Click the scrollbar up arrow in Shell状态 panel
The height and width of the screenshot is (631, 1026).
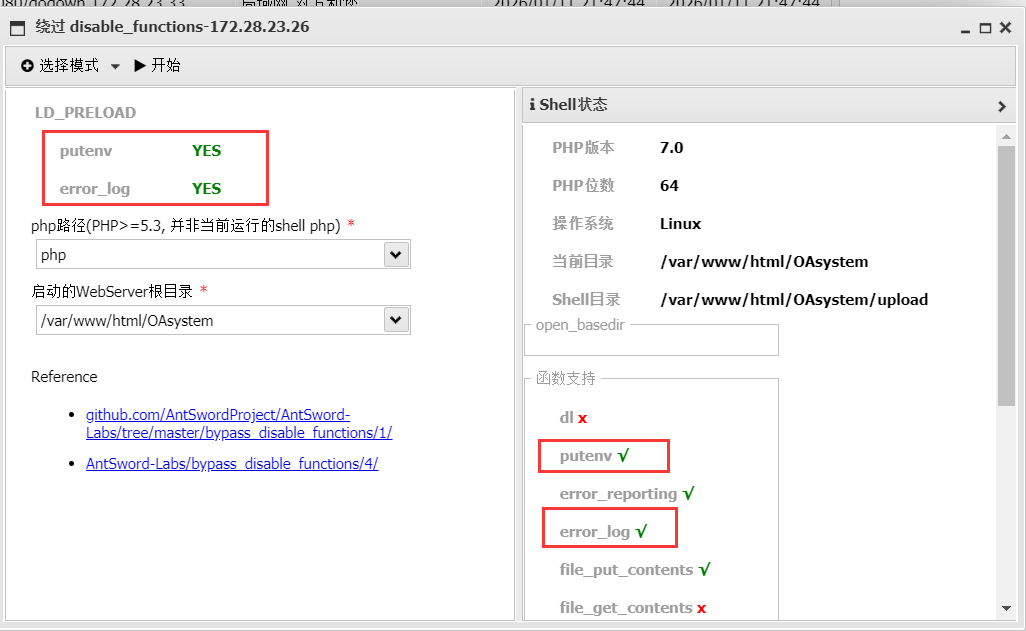pyautogui.click(x=1006, y=135)
